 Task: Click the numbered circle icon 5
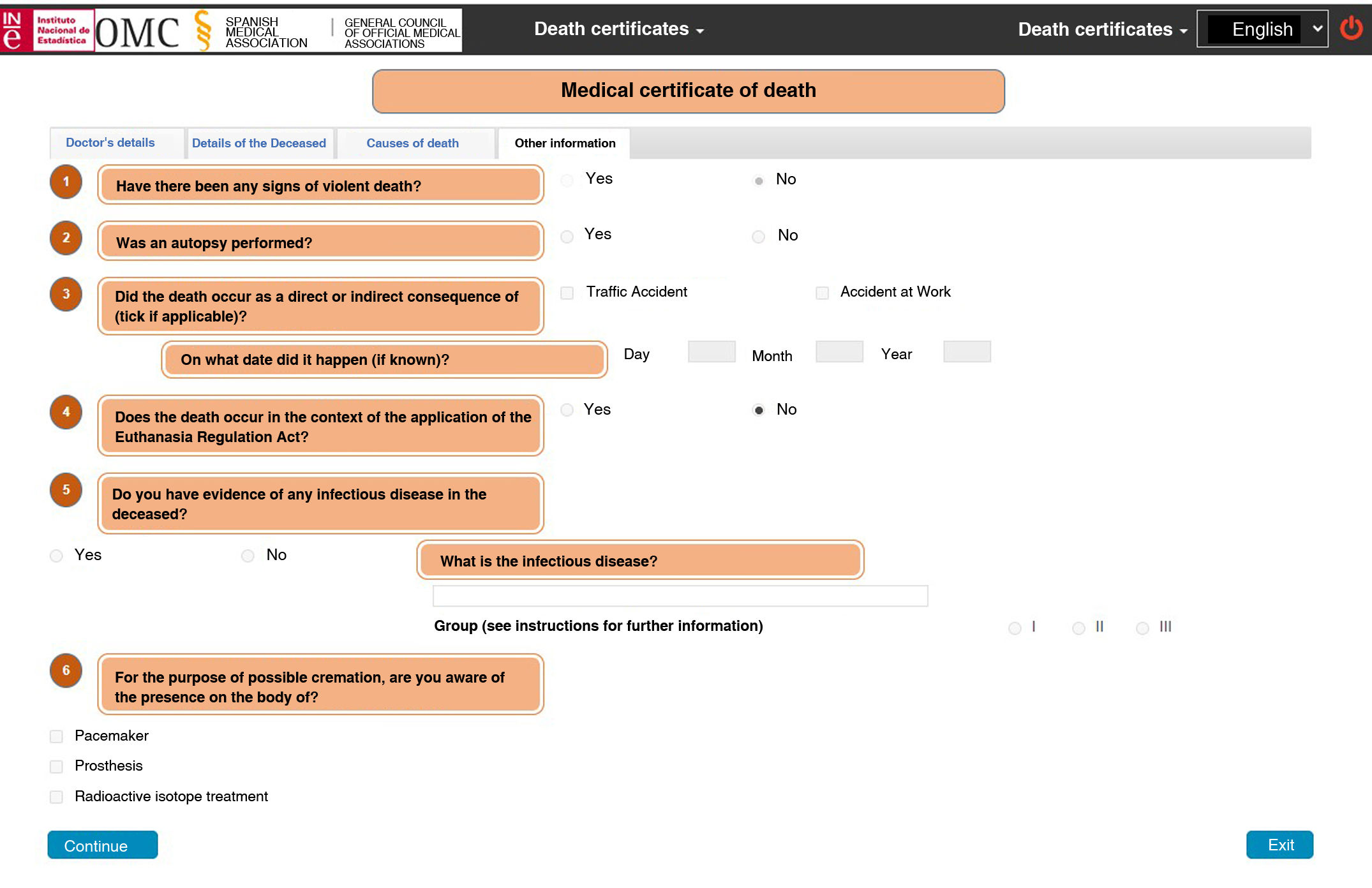[x=66, y=490]
